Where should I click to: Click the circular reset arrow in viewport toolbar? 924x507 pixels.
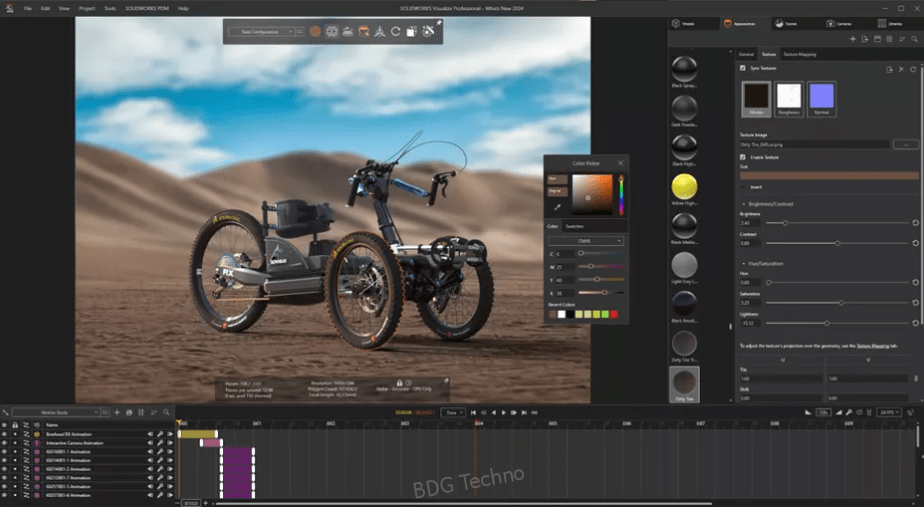tap(395, 32)
